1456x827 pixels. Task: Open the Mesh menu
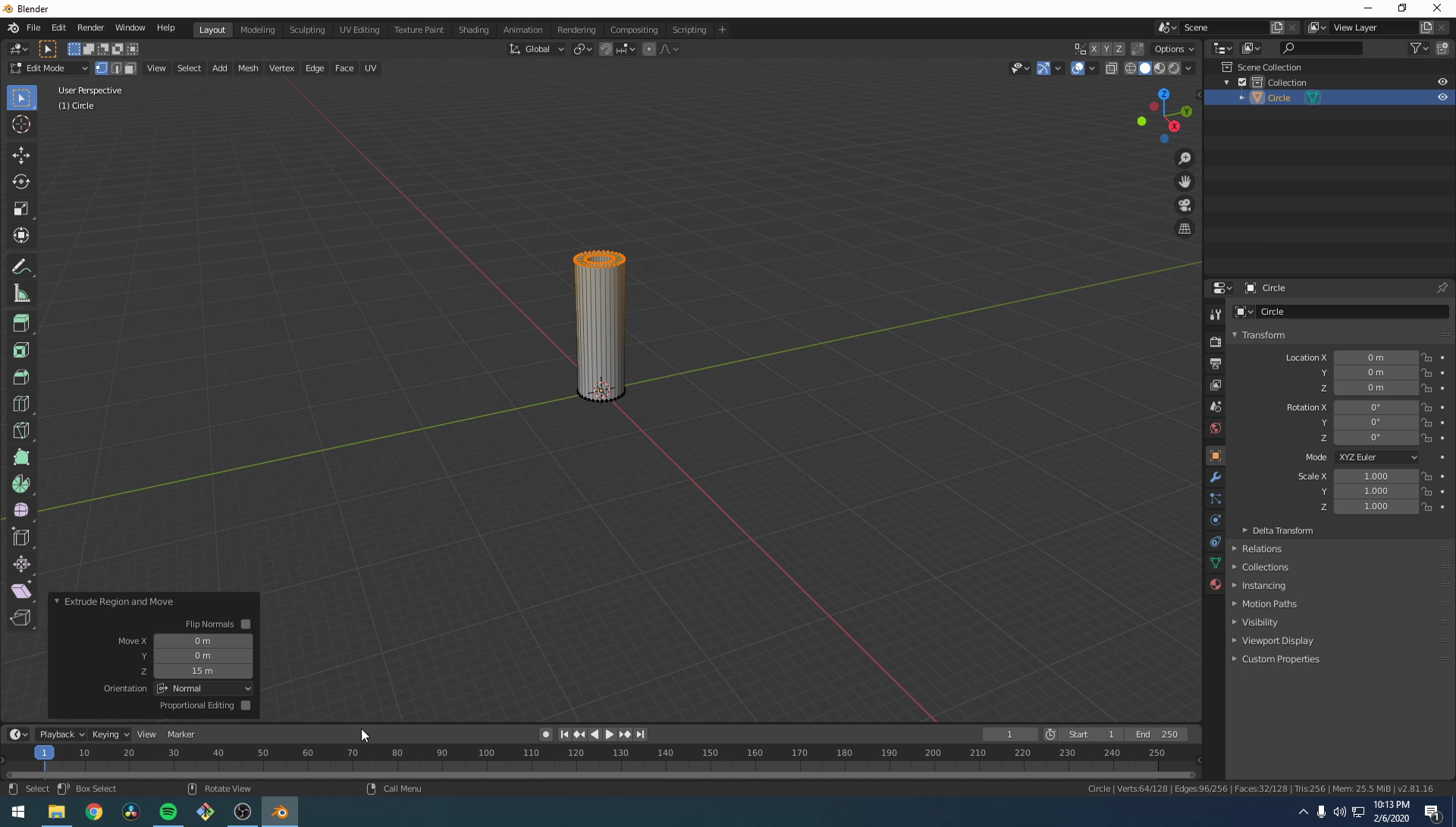(248, 68)
